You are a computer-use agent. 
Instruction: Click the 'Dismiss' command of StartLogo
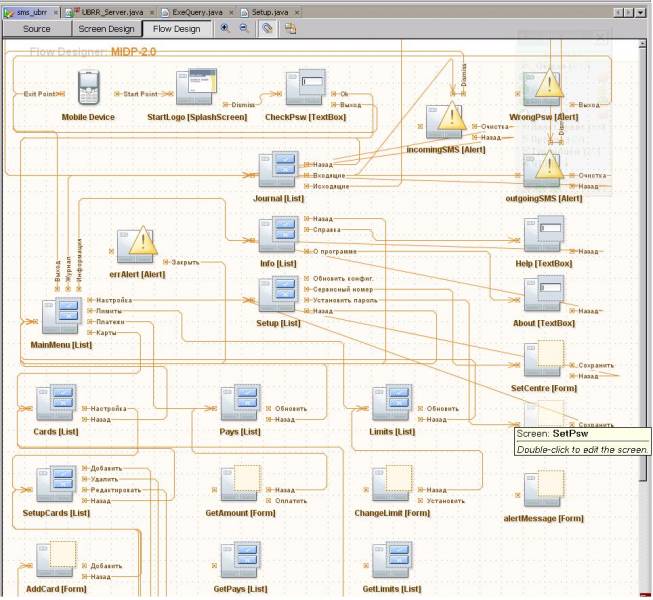click(x=243, y=105)
